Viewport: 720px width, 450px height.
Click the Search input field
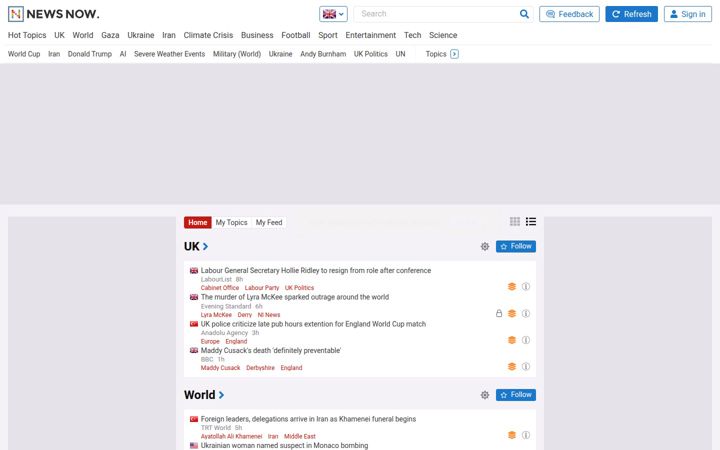[436, 14]
